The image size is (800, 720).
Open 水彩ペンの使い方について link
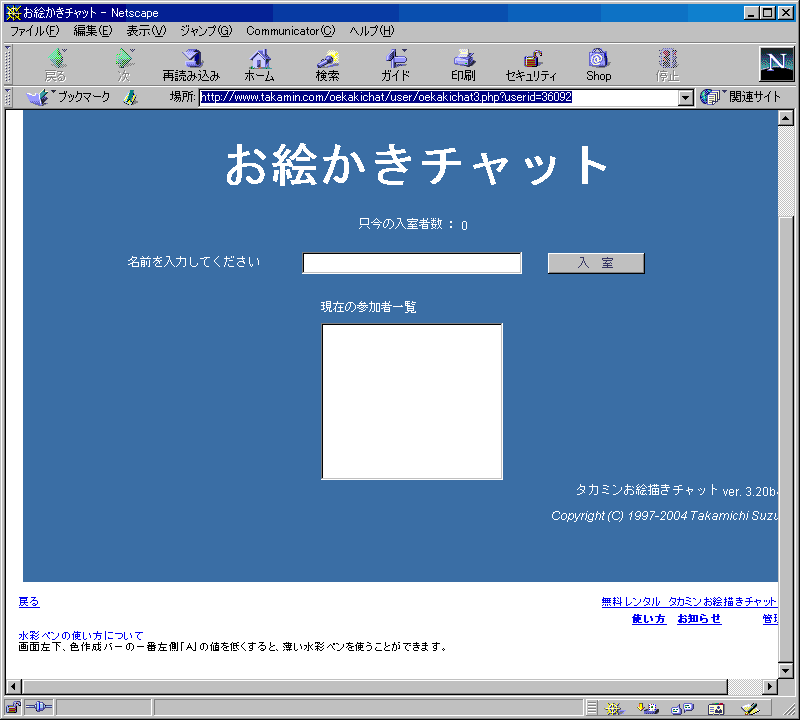[81, 636]
